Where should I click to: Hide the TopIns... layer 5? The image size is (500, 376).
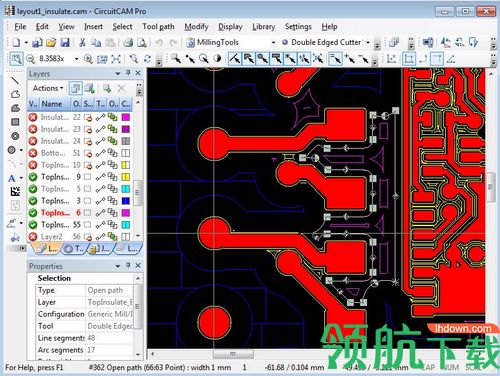(33, 189)
